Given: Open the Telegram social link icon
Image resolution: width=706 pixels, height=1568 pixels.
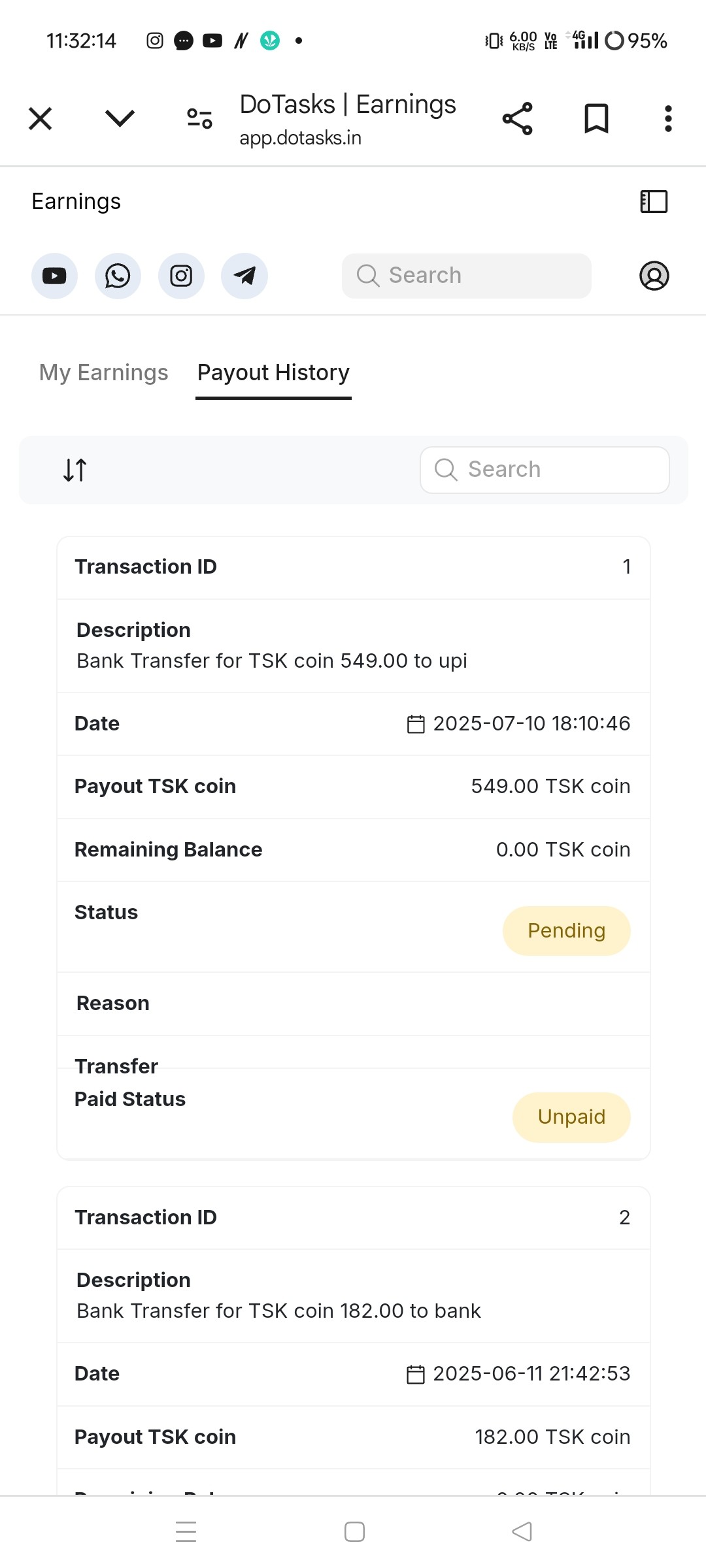Looking at the screenshot, I should coord(244,276).
